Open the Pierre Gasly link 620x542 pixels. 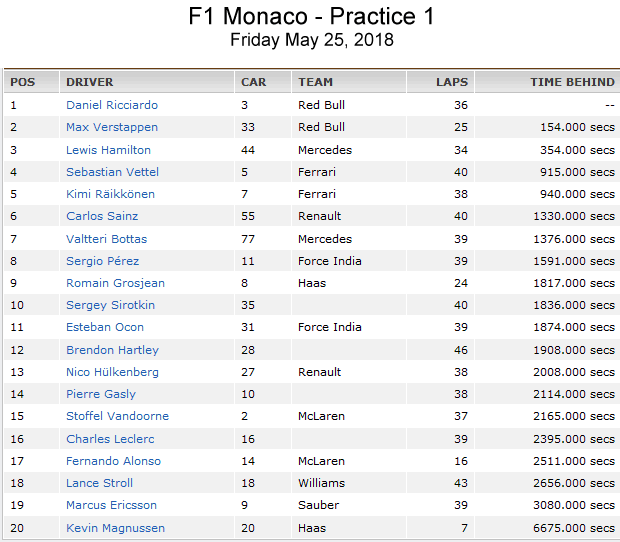point(101,394)
